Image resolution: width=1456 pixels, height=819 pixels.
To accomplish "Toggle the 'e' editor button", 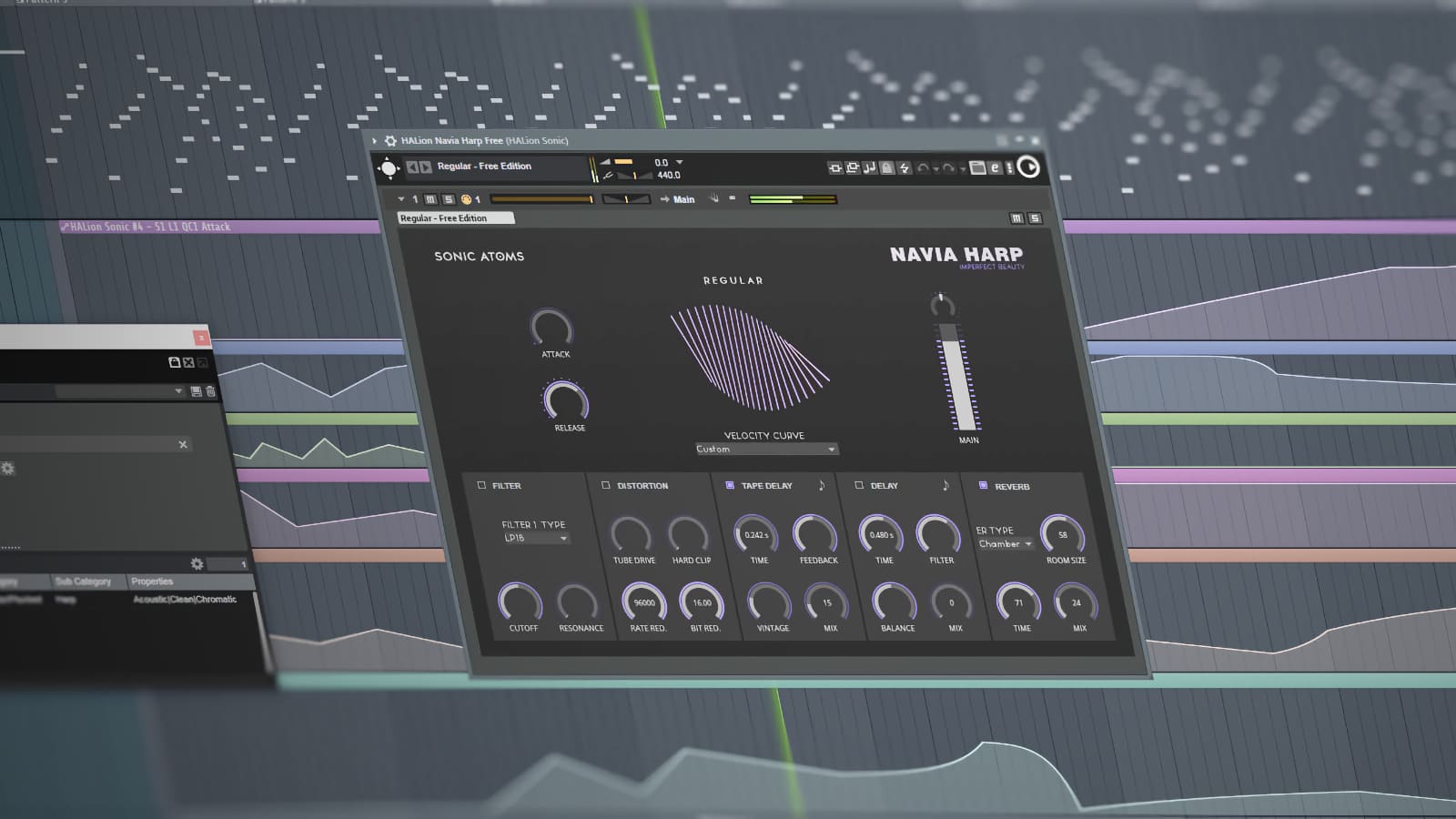I will point(995,168).
